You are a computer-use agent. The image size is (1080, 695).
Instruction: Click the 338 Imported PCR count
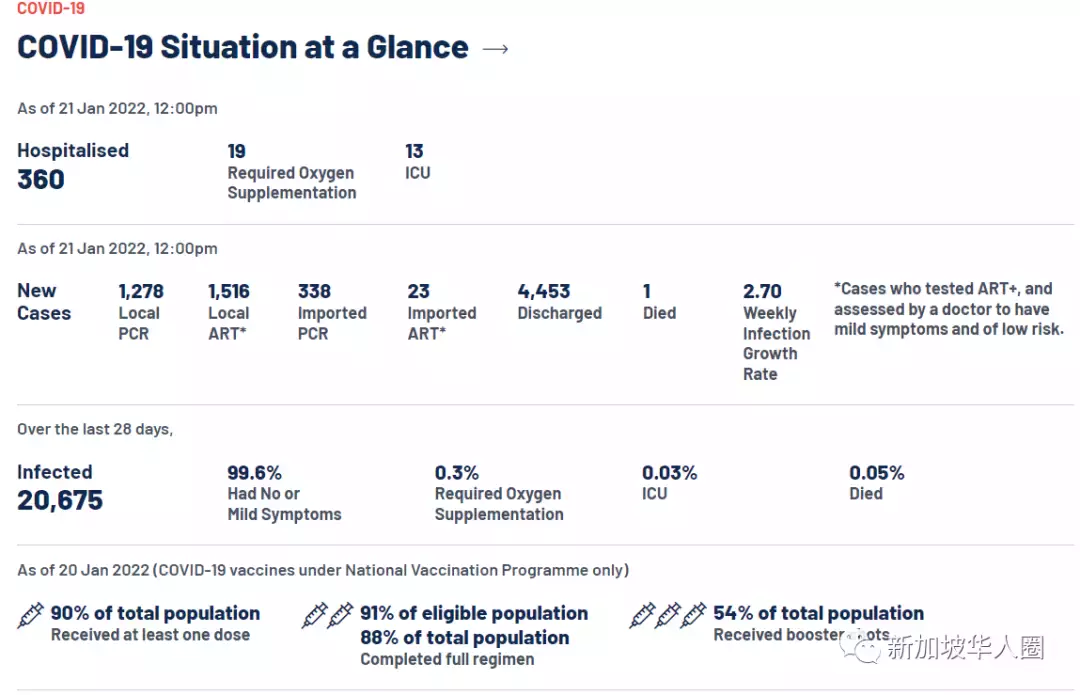point(314,292)
